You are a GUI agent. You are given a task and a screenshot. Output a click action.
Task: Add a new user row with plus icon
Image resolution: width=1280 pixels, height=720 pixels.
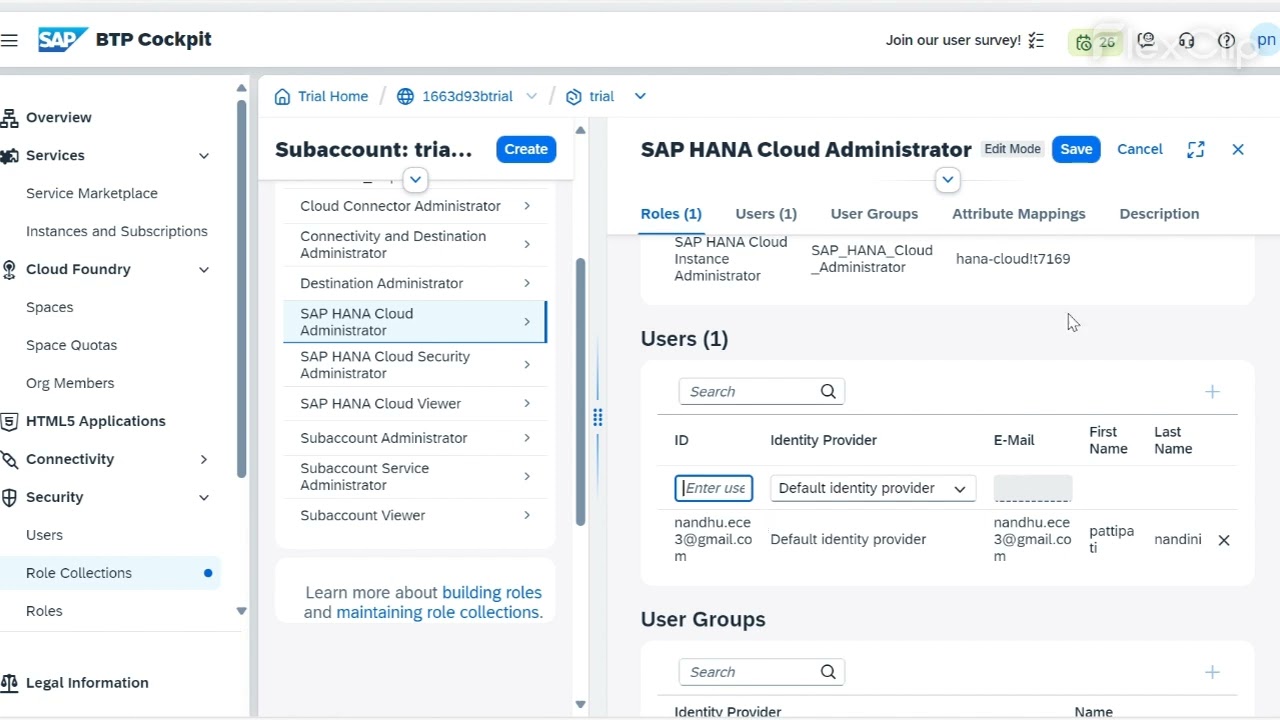(1212, 392)
